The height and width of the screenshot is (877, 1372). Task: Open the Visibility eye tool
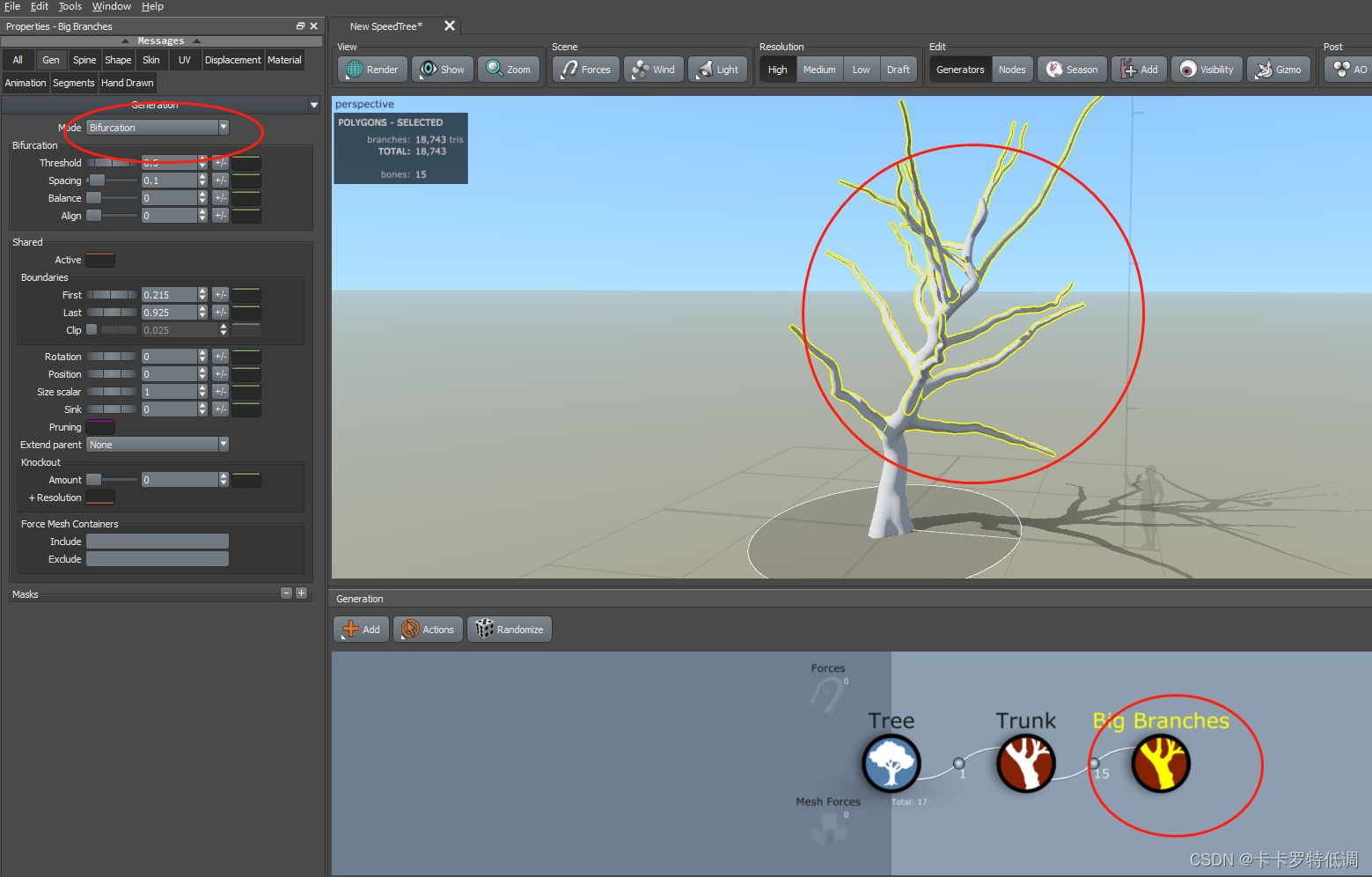tap(1207, 70)
